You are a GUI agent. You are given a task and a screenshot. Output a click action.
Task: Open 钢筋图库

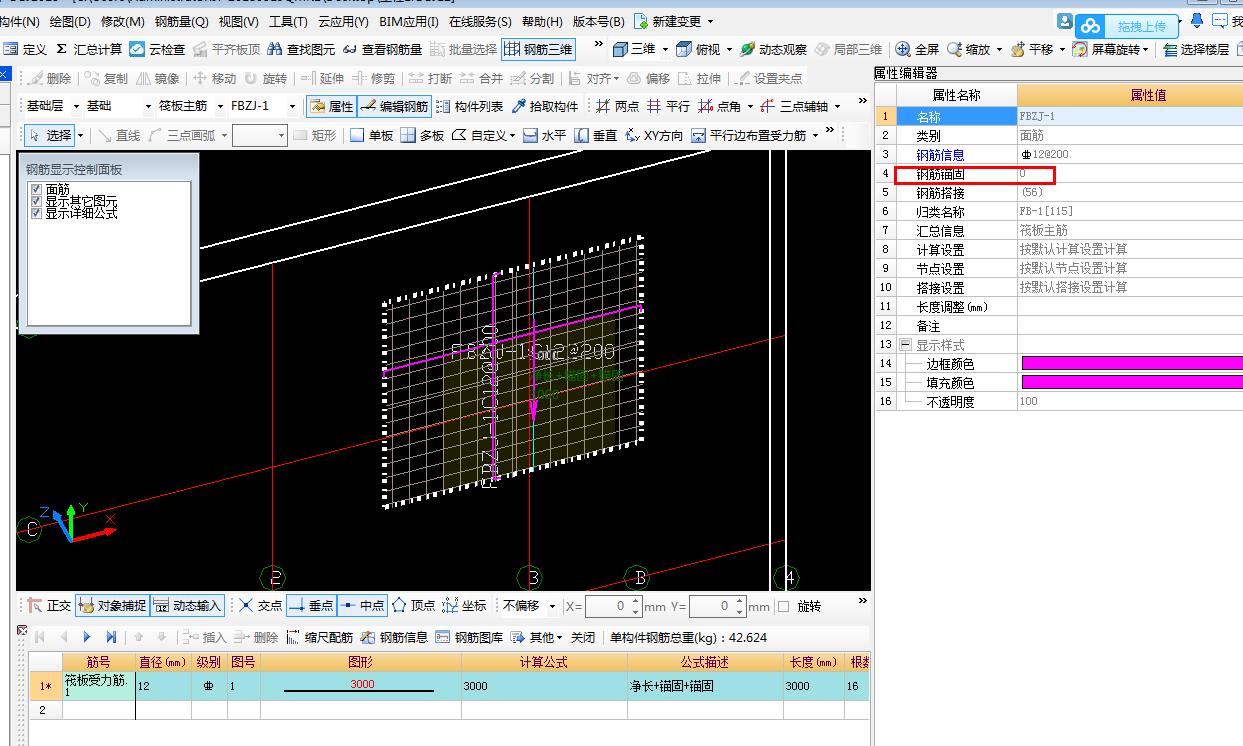click(469, 637)
